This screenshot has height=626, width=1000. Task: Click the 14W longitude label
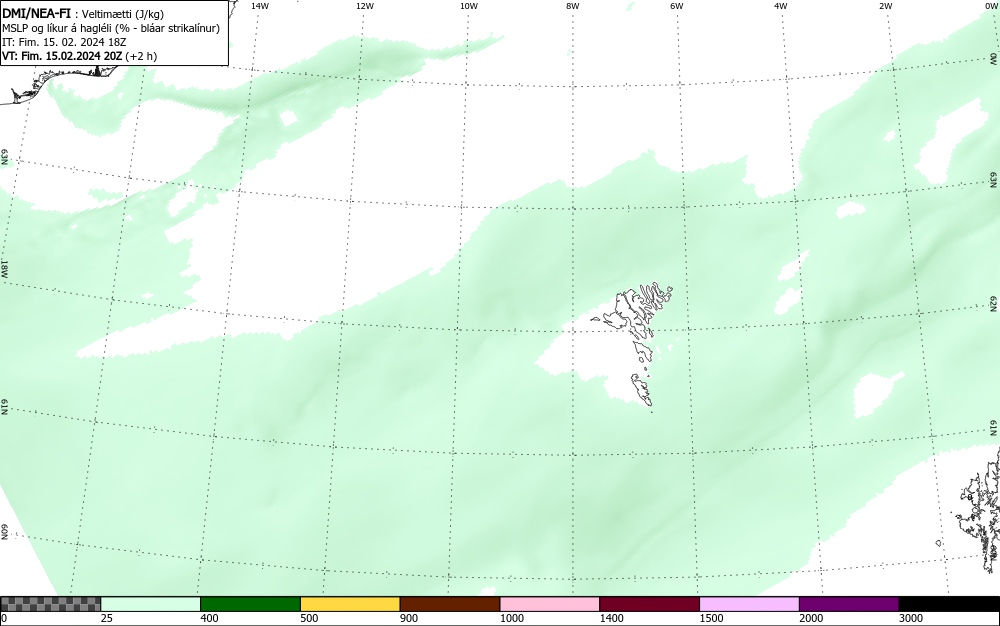point(260,6)
